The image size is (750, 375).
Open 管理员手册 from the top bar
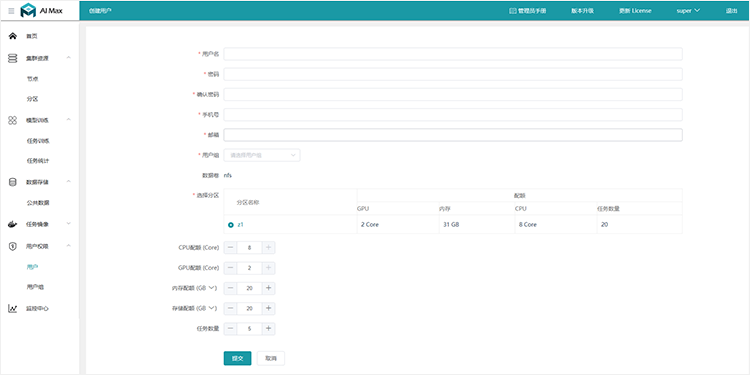[528, 11]
